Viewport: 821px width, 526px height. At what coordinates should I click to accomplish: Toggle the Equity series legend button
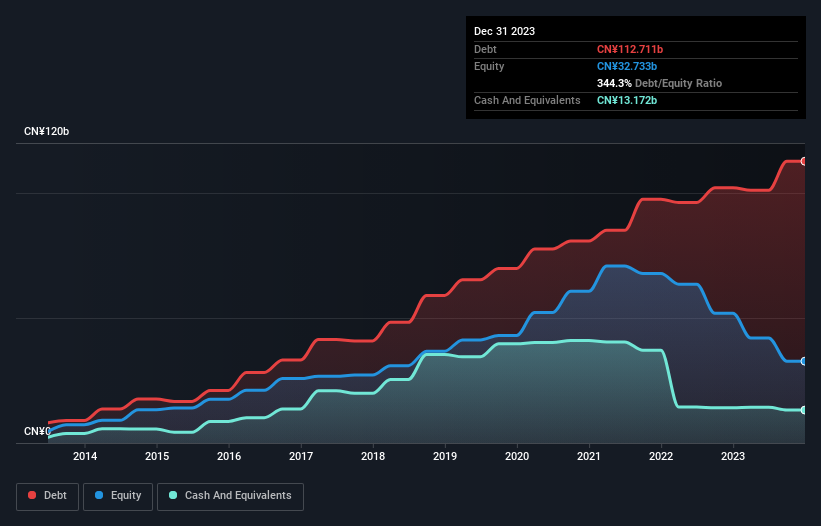pyautogui.click(x=118, y=496)
